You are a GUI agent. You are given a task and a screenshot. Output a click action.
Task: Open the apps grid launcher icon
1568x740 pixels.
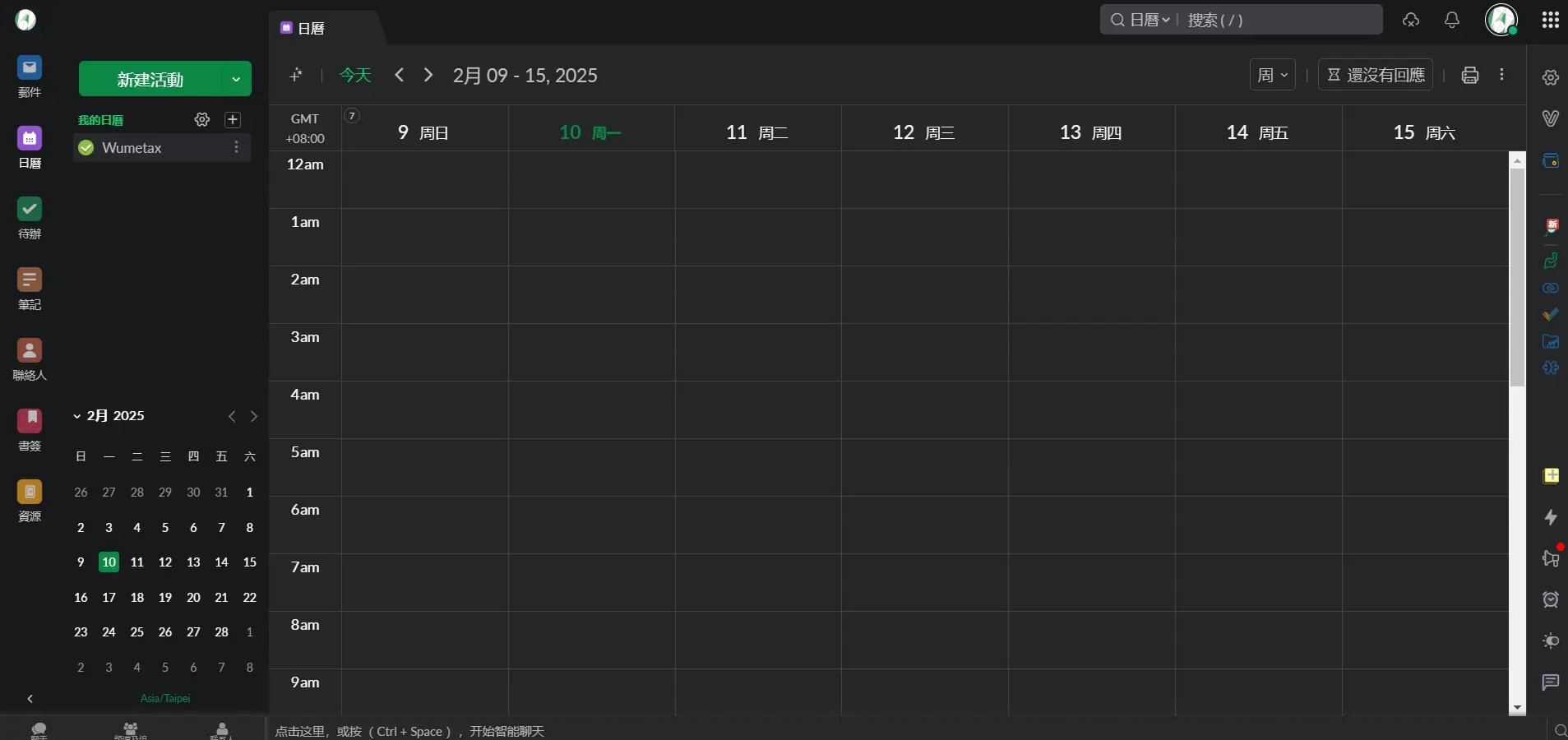pyautogui.click(x=1551, y=20)
